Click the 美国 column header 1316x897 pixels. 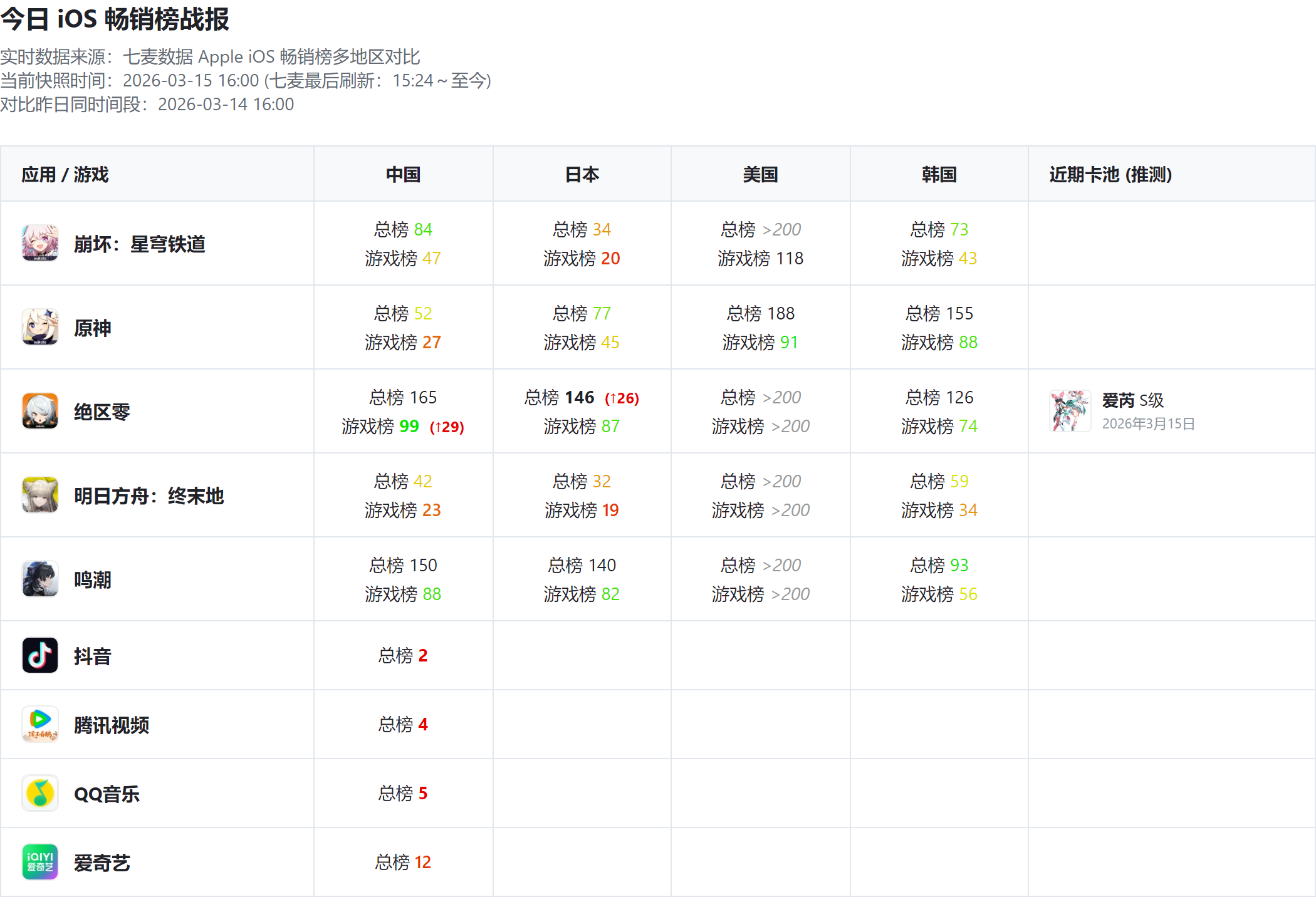[x=760, y=174]
